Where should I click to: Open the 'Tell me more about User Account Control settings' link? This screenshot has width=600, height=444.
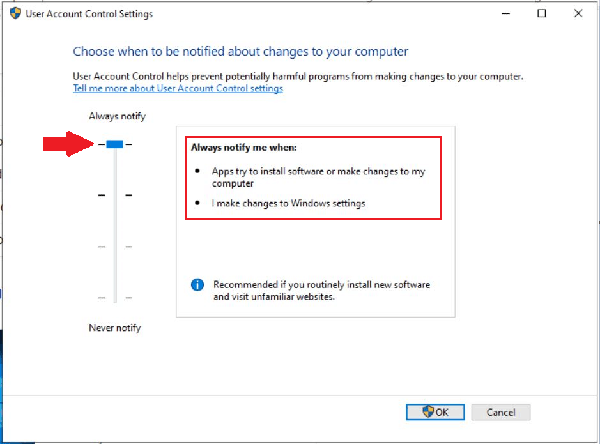(178, 89)
